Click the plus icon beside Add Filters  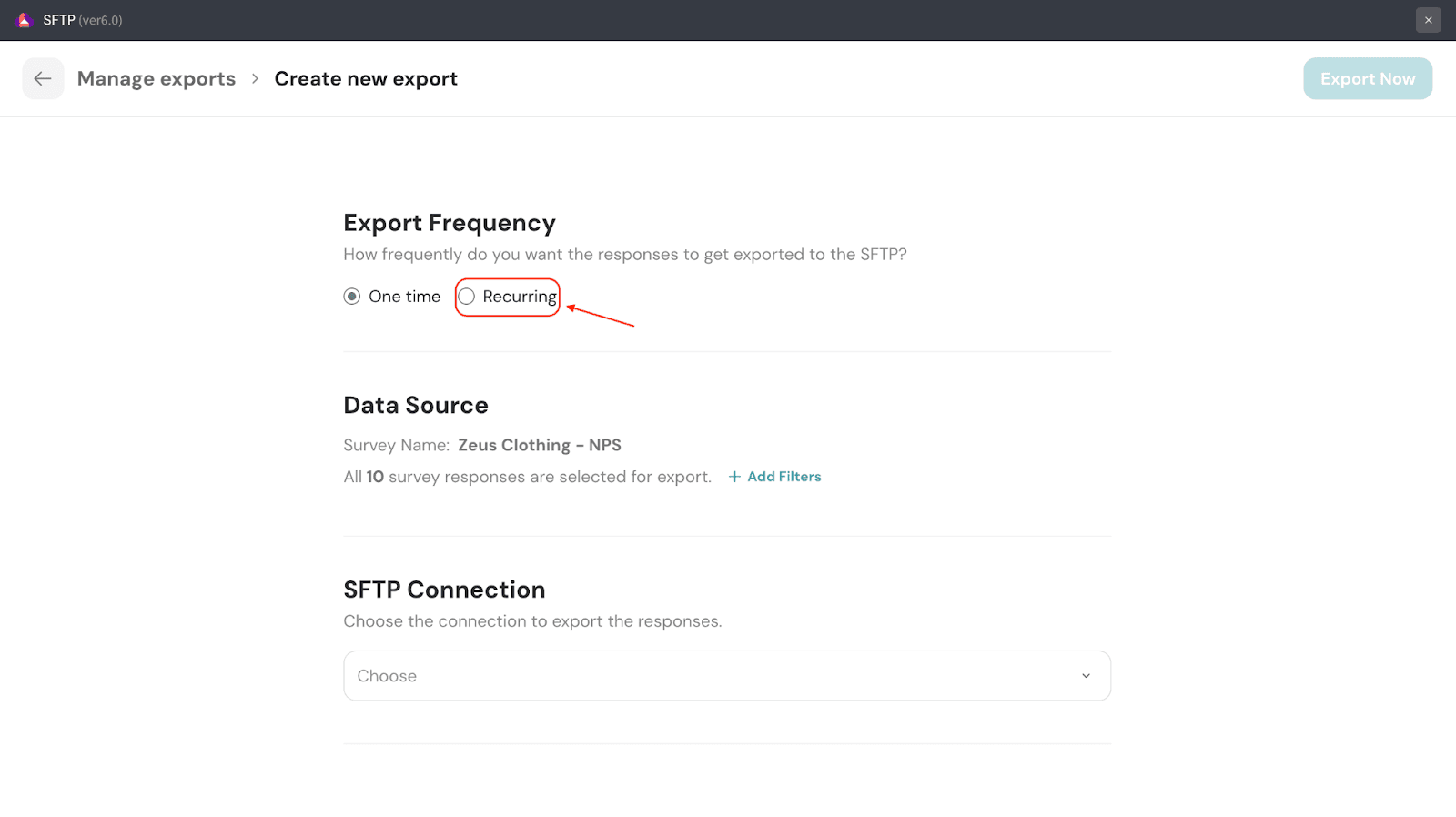pyautogui.click(x=734, y=477)
